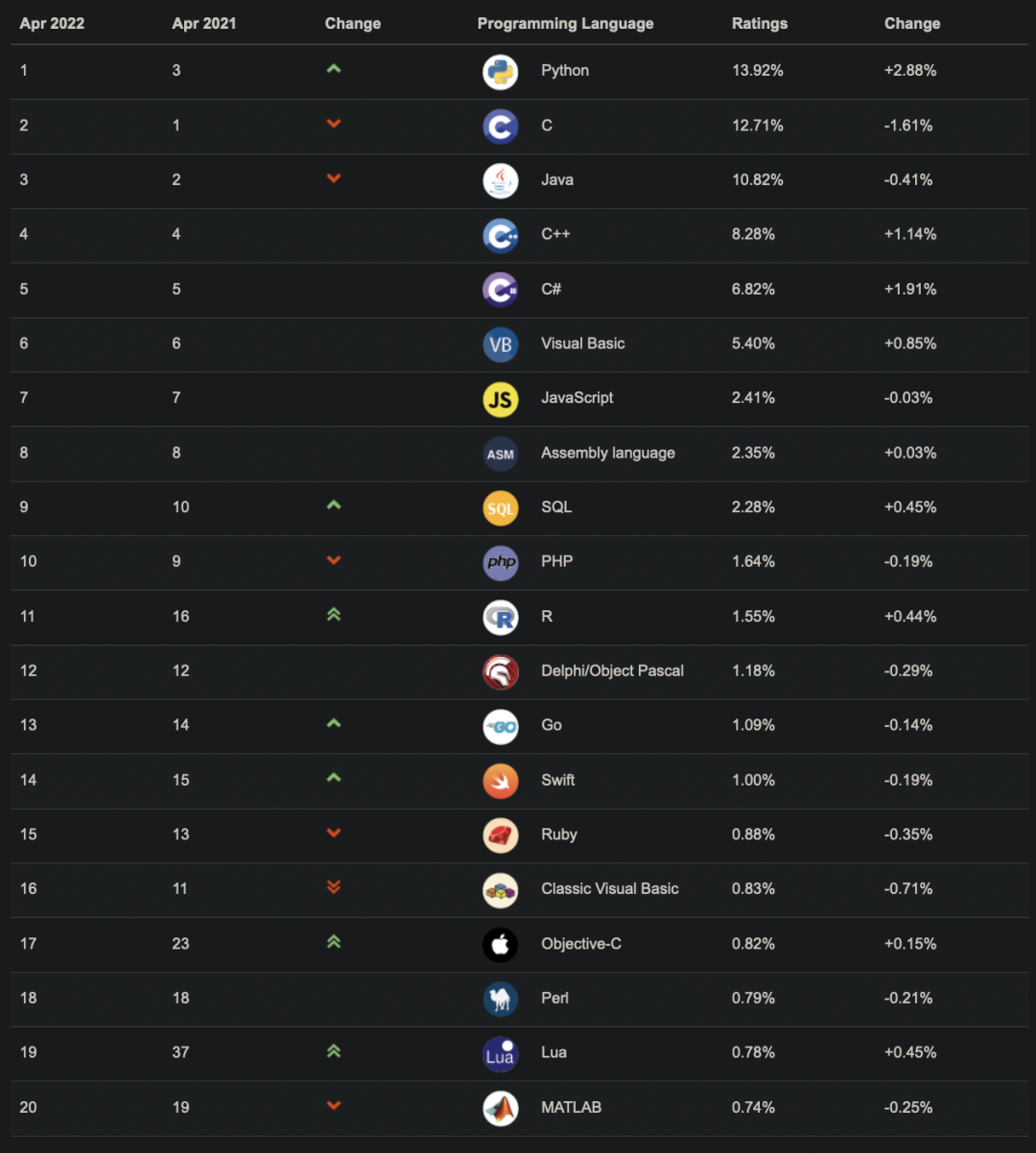
Task: Click the Programming Language column header
Action: 565,23
